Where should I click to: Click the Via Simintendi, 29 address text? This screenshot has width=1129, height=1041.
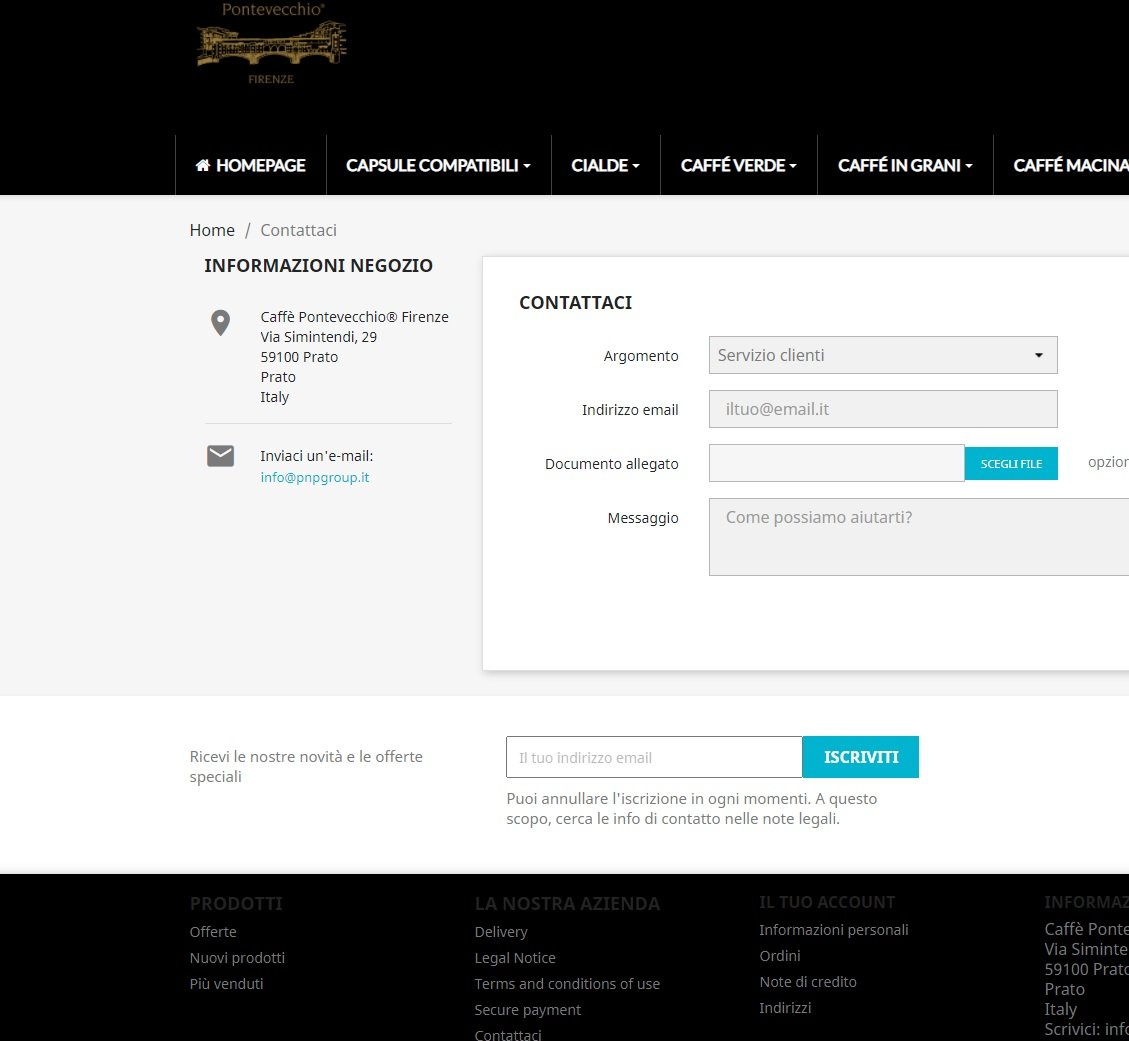click(x=318, y=337)
